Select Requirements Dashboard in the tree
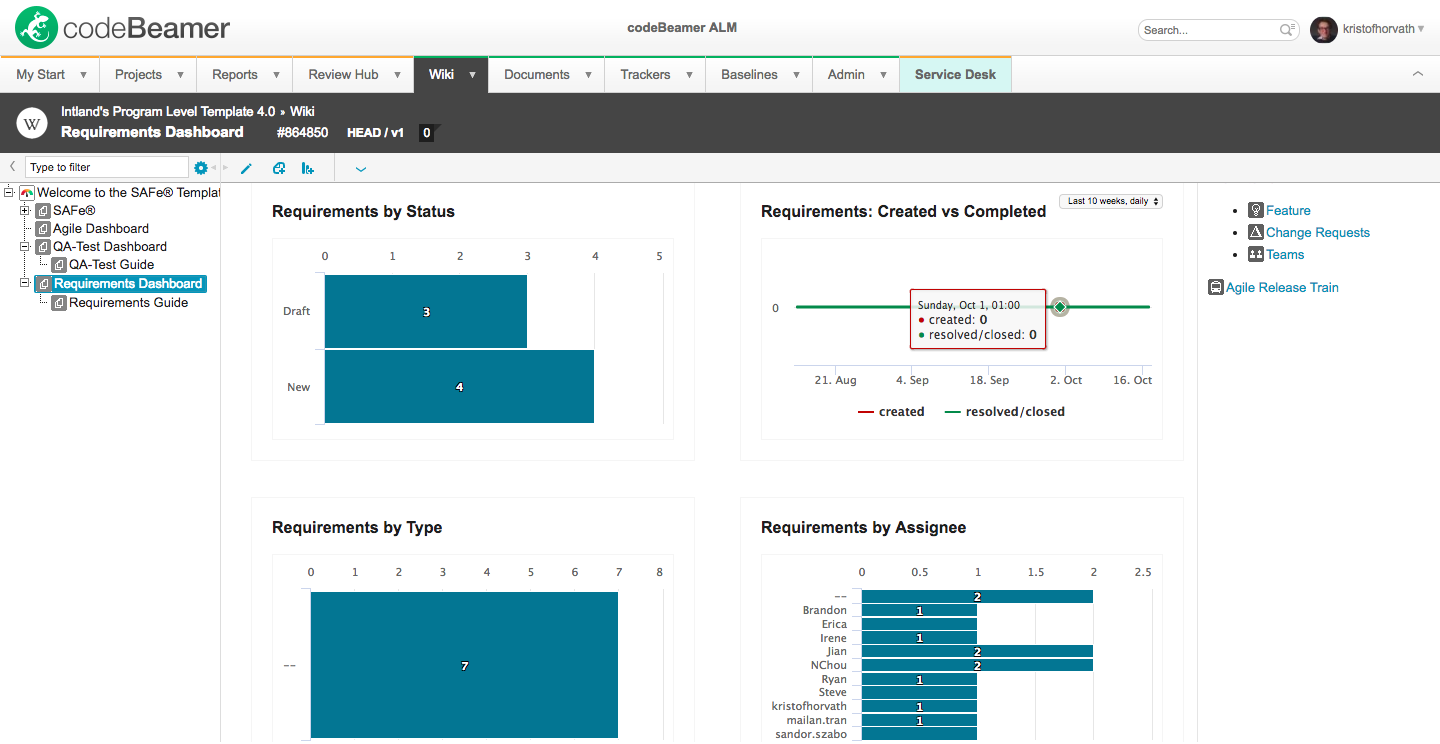Viewport: 1440px width, 744px height. [128, 284]
